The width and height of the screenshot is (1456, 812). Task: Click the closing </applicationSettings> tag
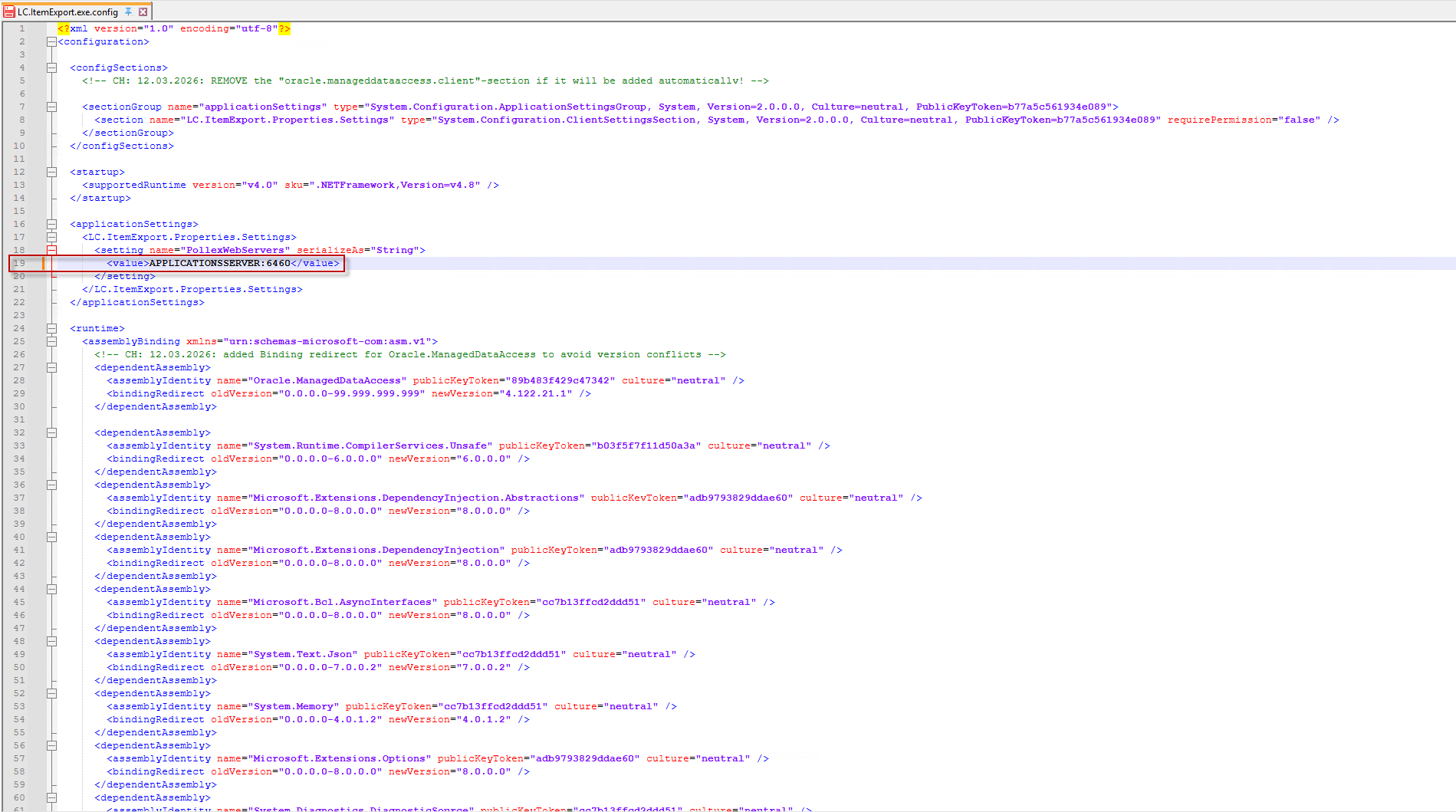137,302
